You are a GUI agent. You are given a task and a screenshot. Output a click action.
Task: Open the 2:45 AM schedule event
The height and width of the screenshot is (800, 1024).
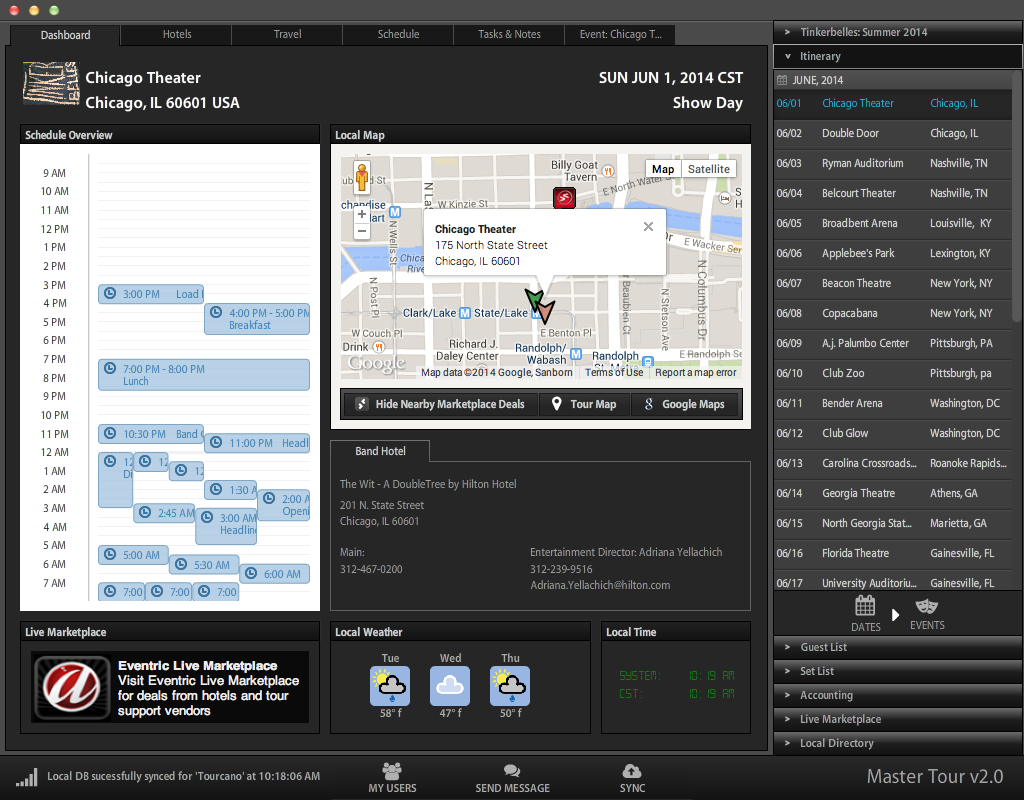tap(165, 513)
